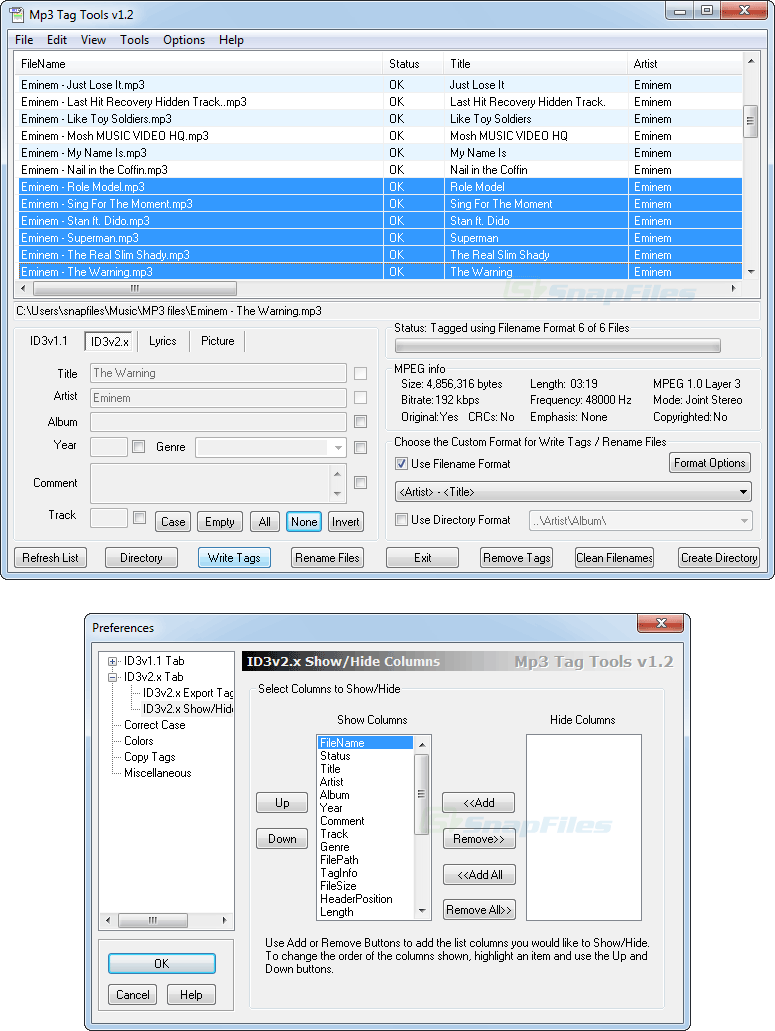Select TagInfo in Show Columns list

pyautogui.click(x=339, y=873)
